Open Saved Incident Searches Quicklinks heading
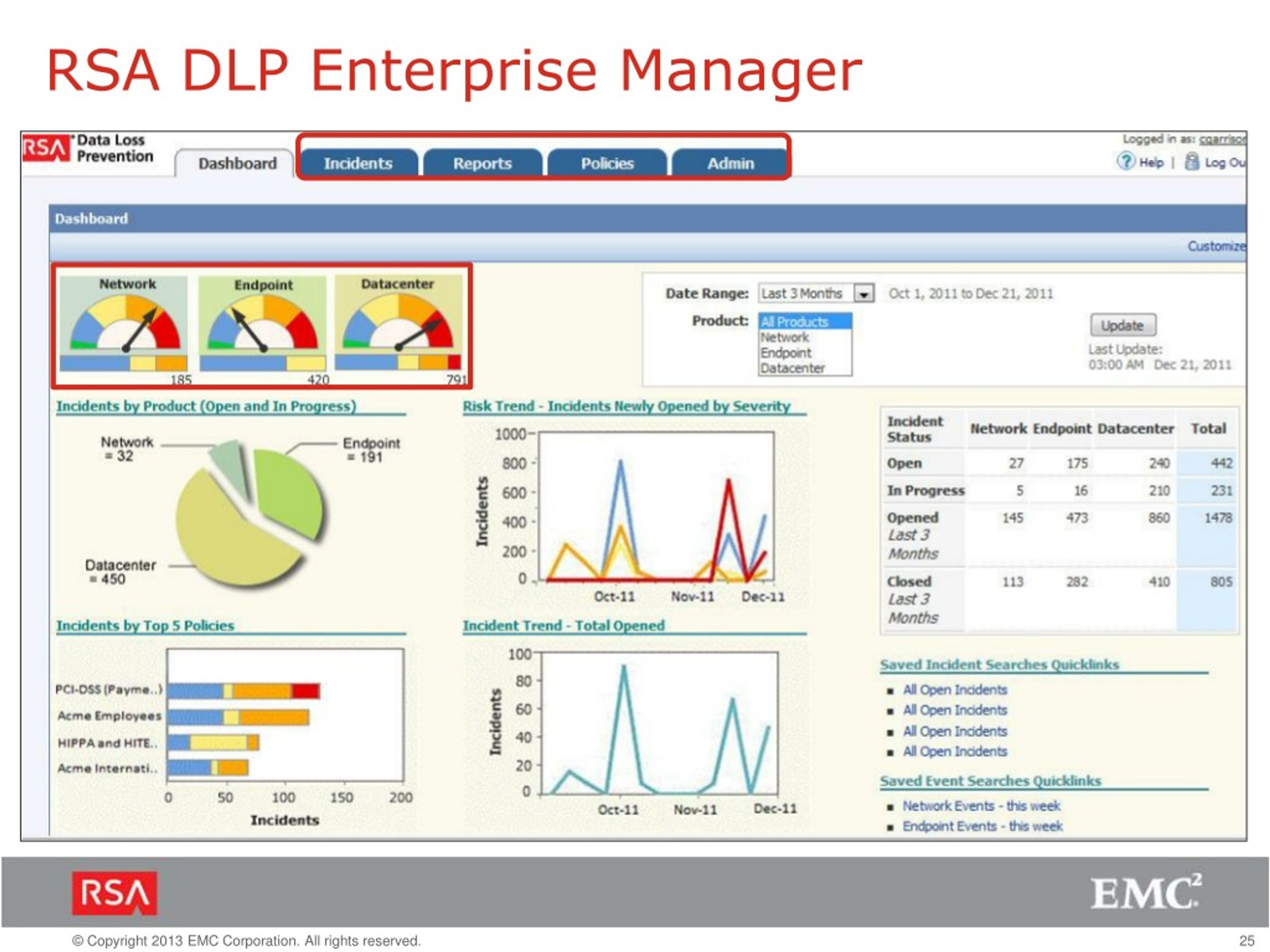The height and width of the screenshot is (952, 1270). pyautogui.click(x=999, y=664)
